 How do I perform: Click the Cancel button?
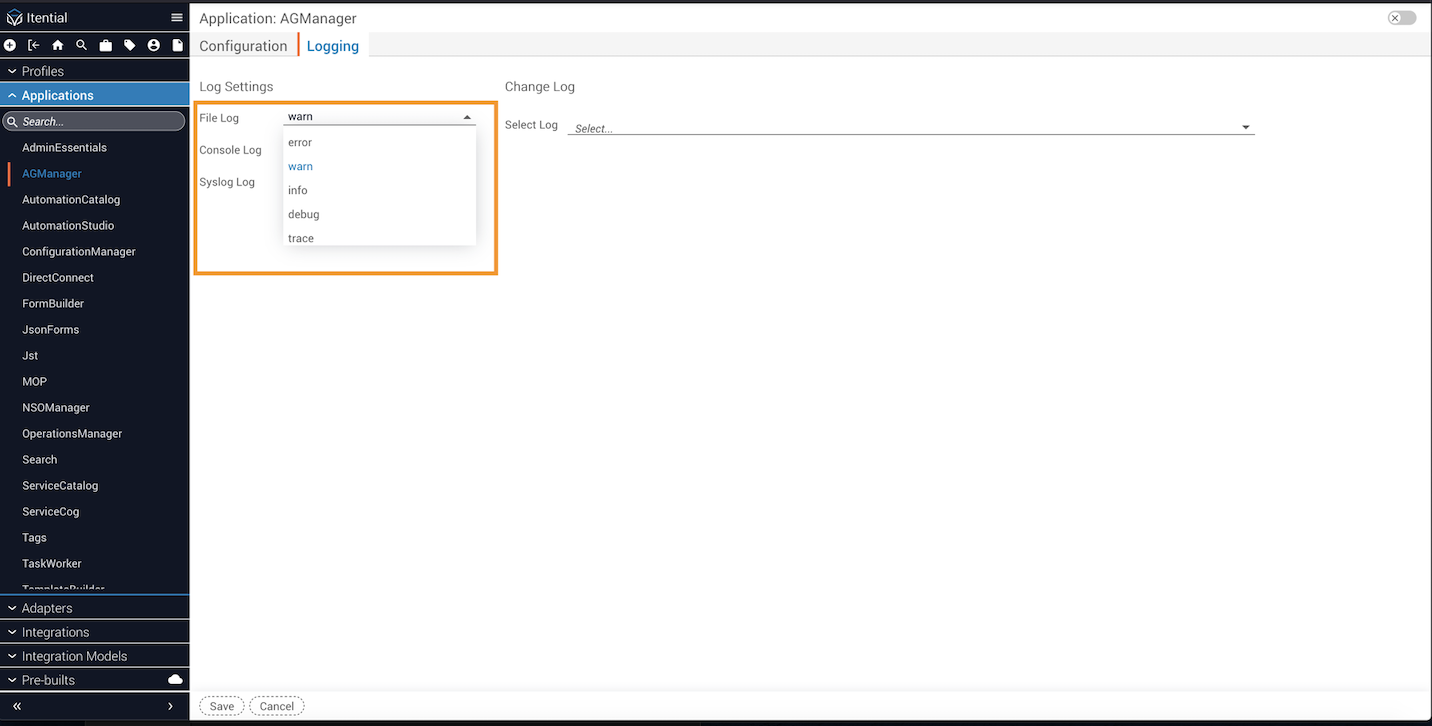click(x=277, y=706)
